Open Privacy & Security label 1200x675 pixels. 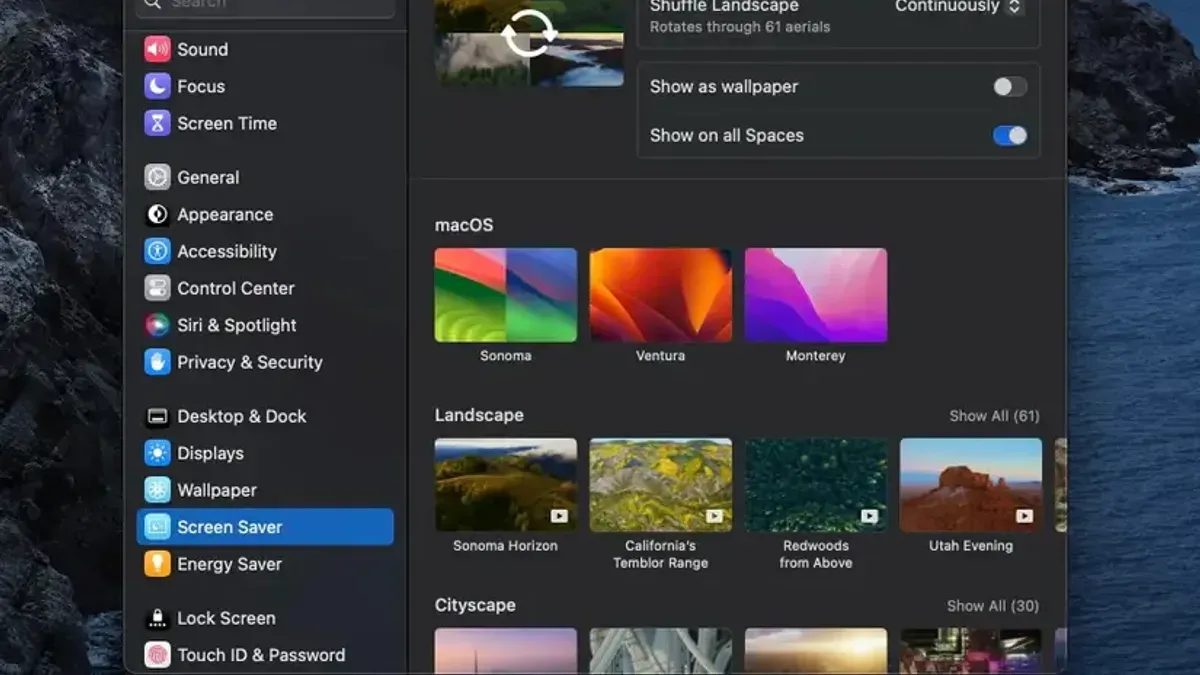pyautogui.click(x=250, y=362)
